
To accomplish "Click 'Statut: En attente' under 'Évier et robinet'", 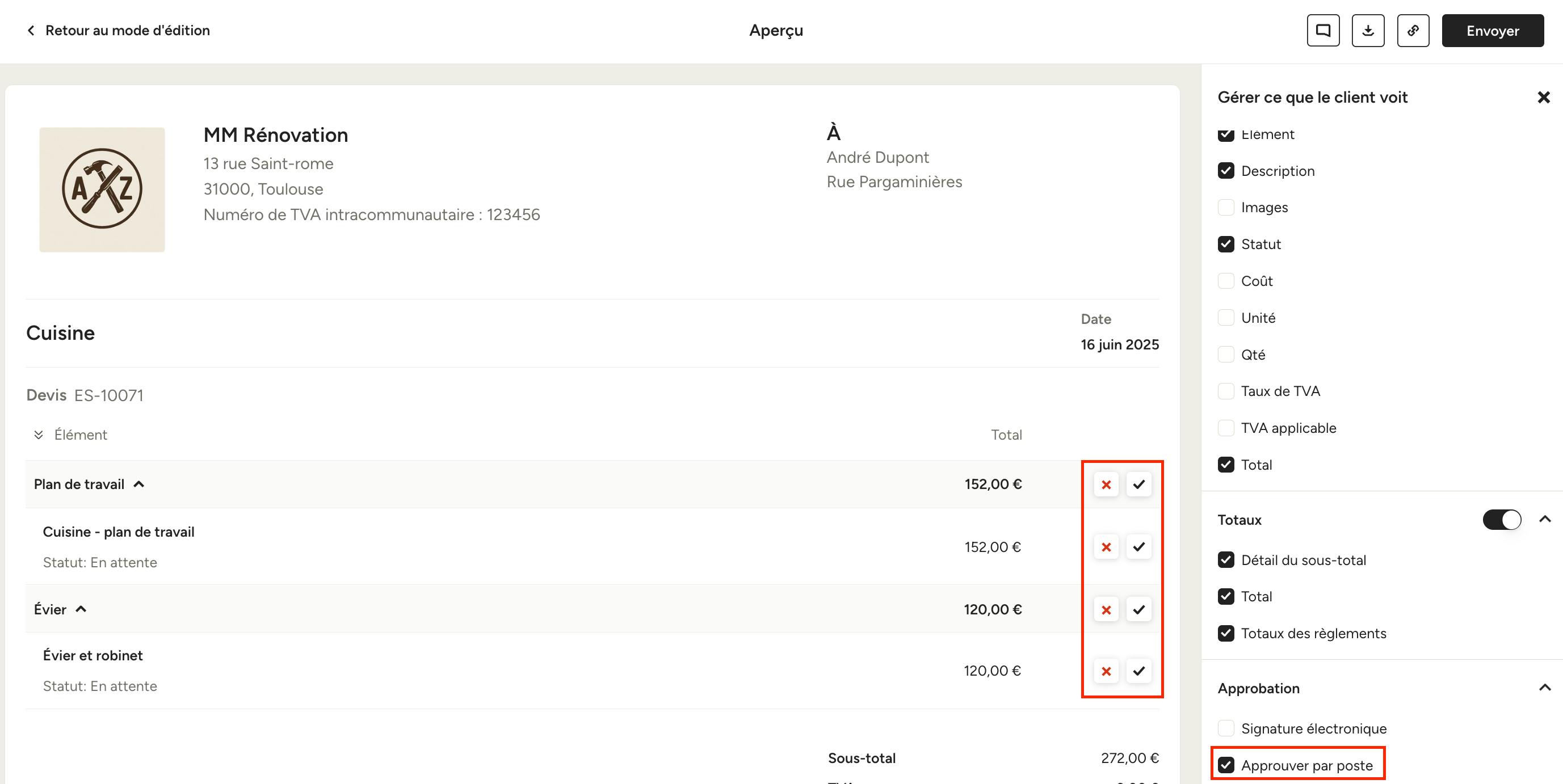I will tap(99, 686).
